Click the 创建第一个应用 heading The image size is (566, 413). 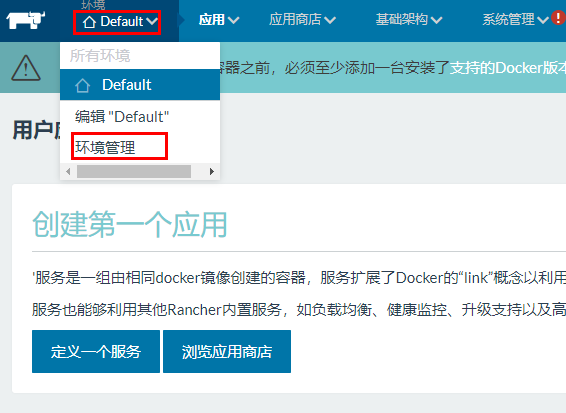click(130, 225)
